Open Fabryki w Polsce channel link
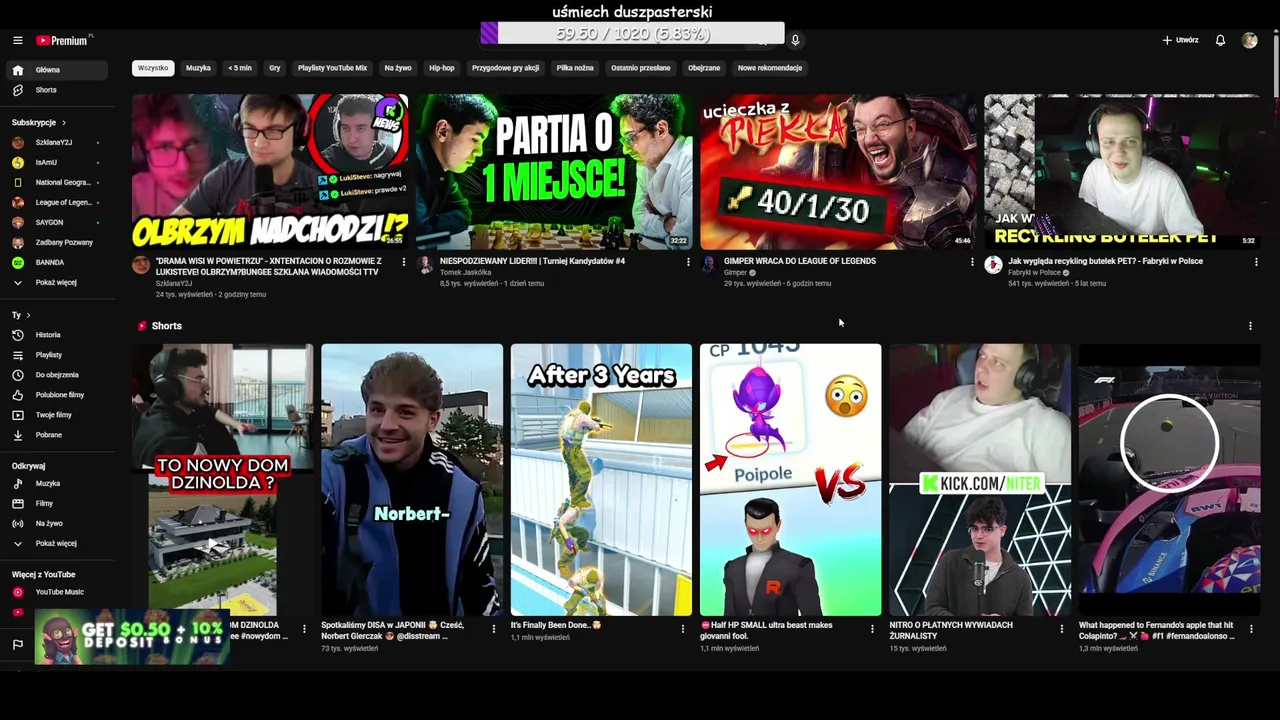The height and width of the screenshot is (720, 1280). tap(1034, 272)
